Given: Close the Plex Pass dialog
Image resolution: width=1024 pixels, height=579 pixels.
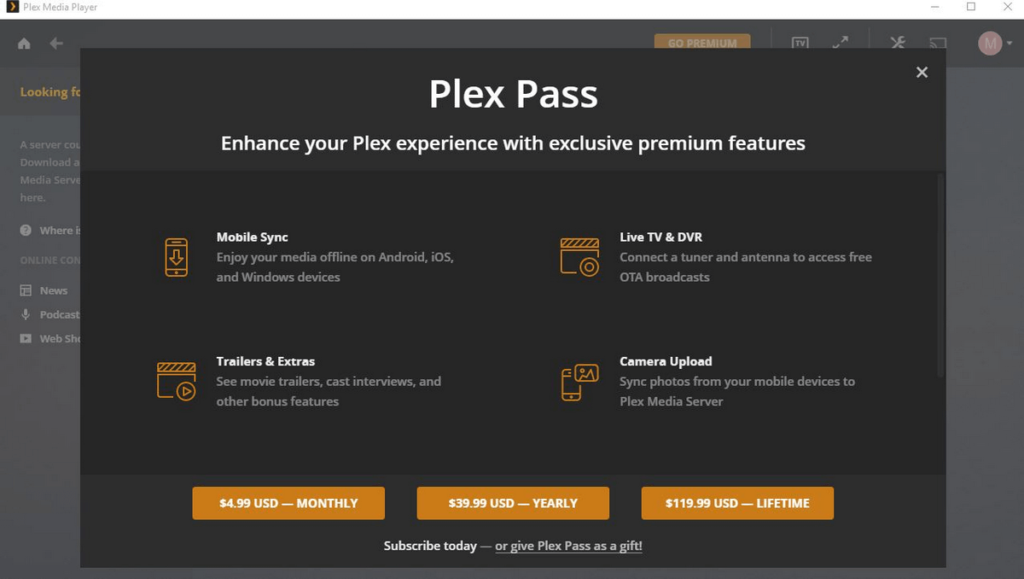Looking at the screenshot, I should (x=922, y=72).
